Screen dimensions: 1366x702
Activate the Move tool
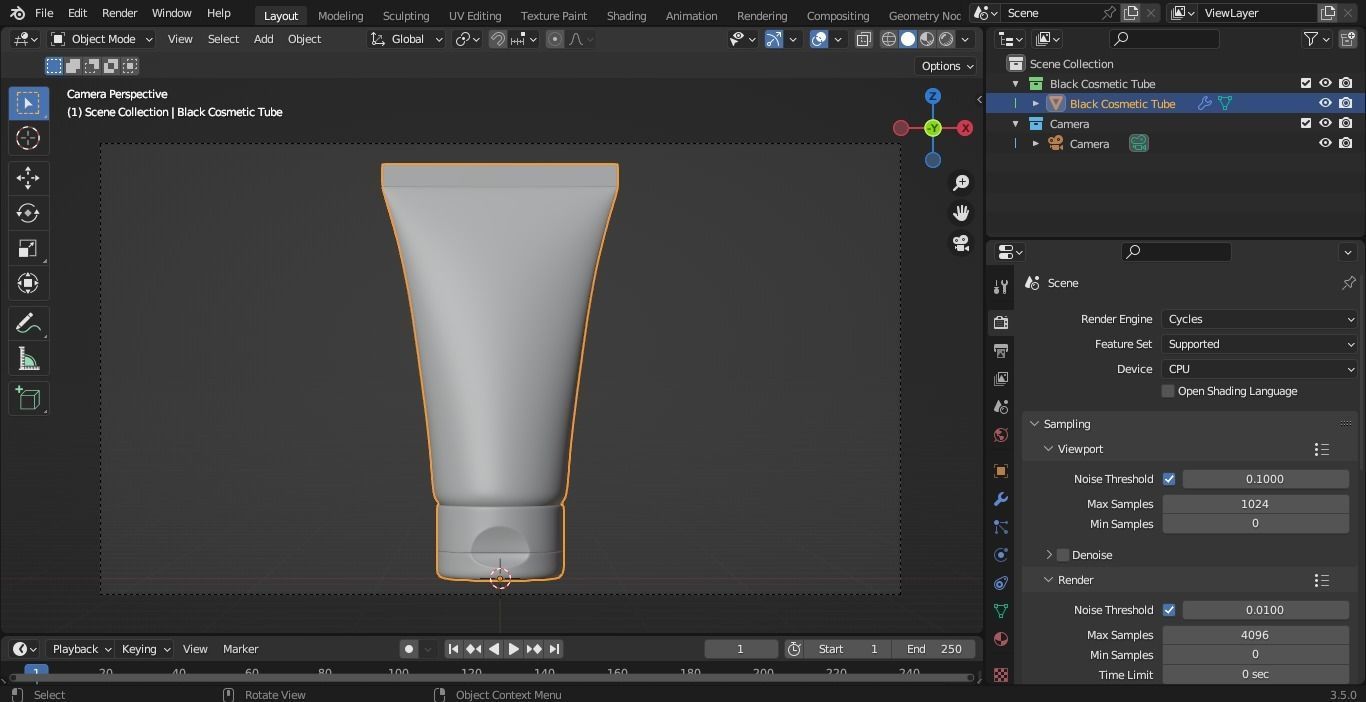coord(28,178)
